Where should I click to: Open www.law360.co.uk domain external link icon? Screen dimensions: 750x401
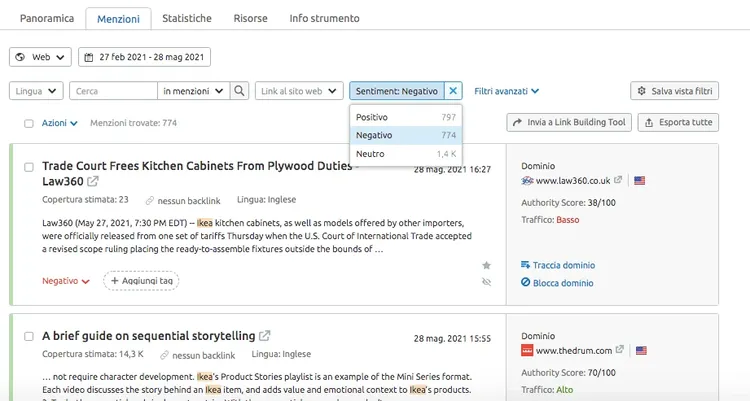(x=618, y=180)
